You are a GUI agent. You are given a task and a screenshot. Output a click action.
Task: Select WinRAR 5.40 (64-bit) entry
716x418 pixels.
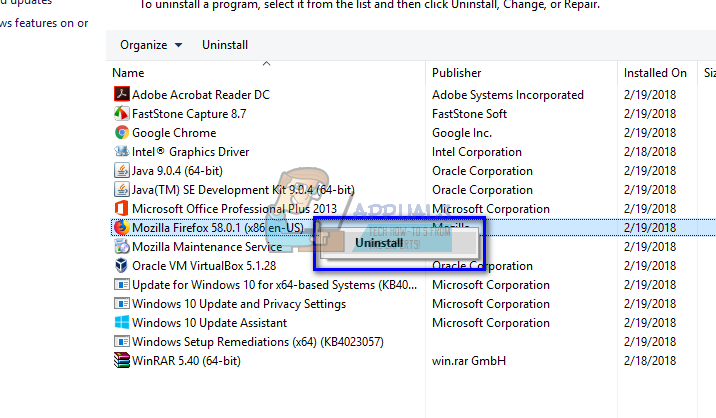click(186, 361)
